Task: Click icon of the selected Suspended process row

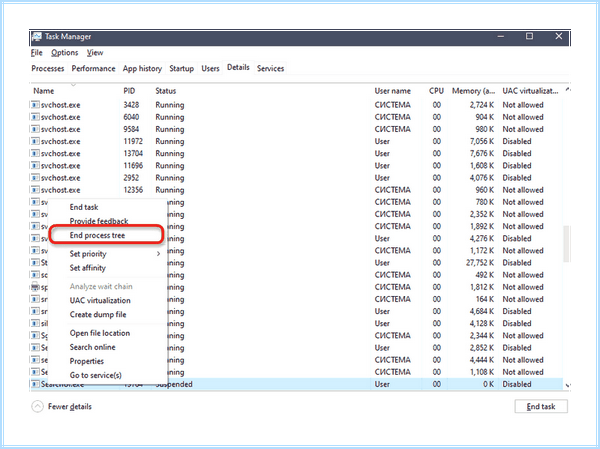Action: pyautogui.click(x=35, y=384)
